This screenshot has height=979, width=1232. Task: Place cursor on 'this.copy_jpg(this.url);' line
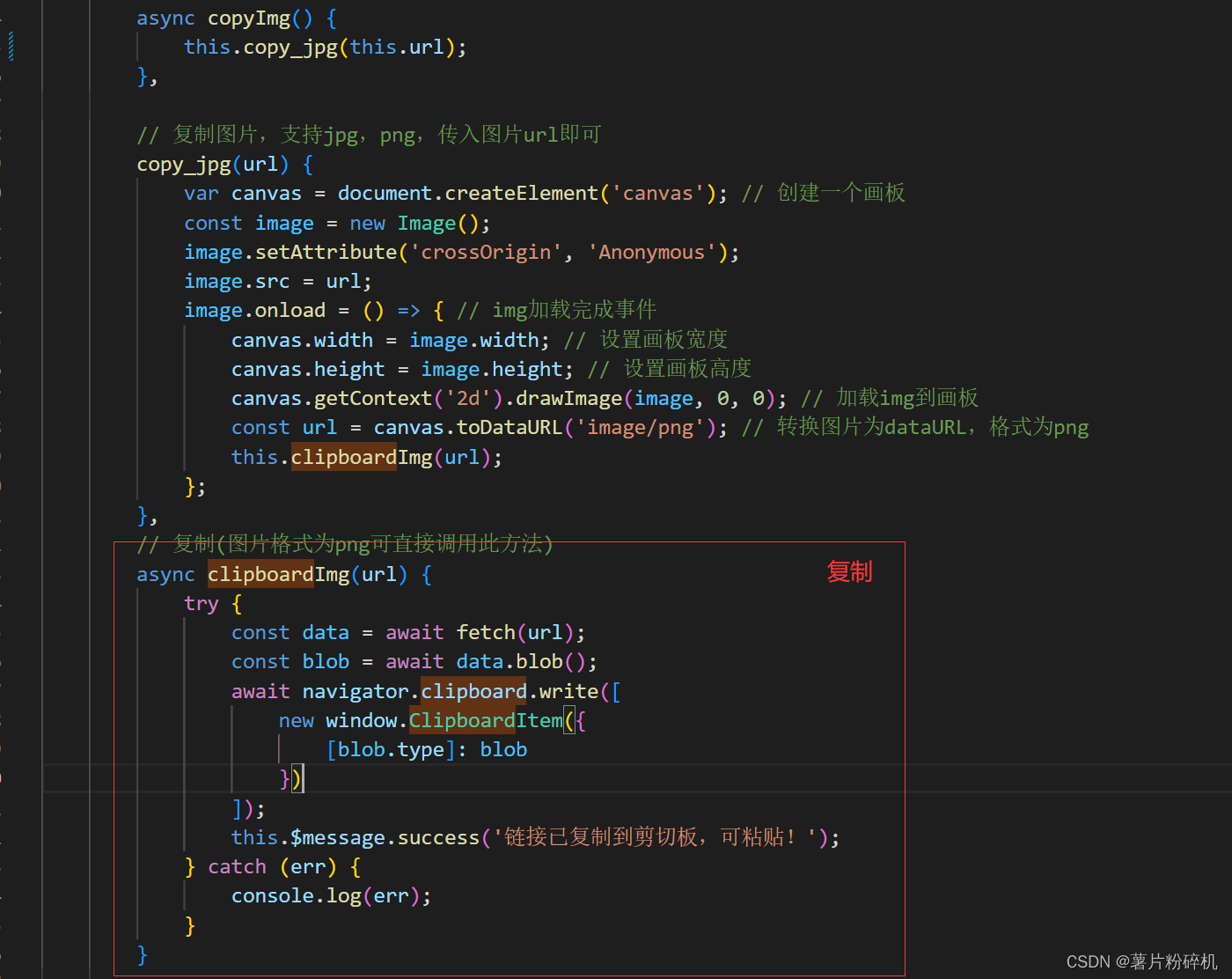click(326, 48)
